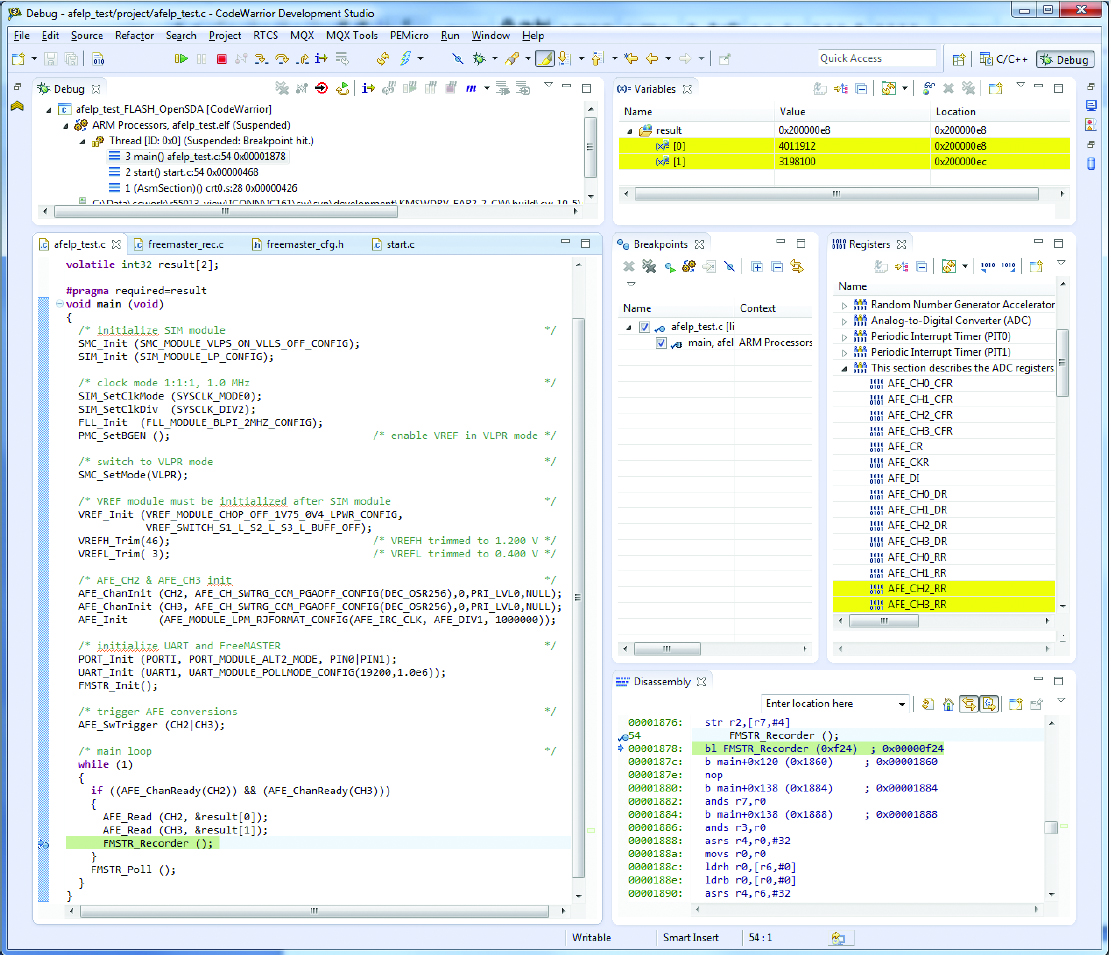Open the Enter location here dropdown
The image size is (1111, 955).
point(902,704)
